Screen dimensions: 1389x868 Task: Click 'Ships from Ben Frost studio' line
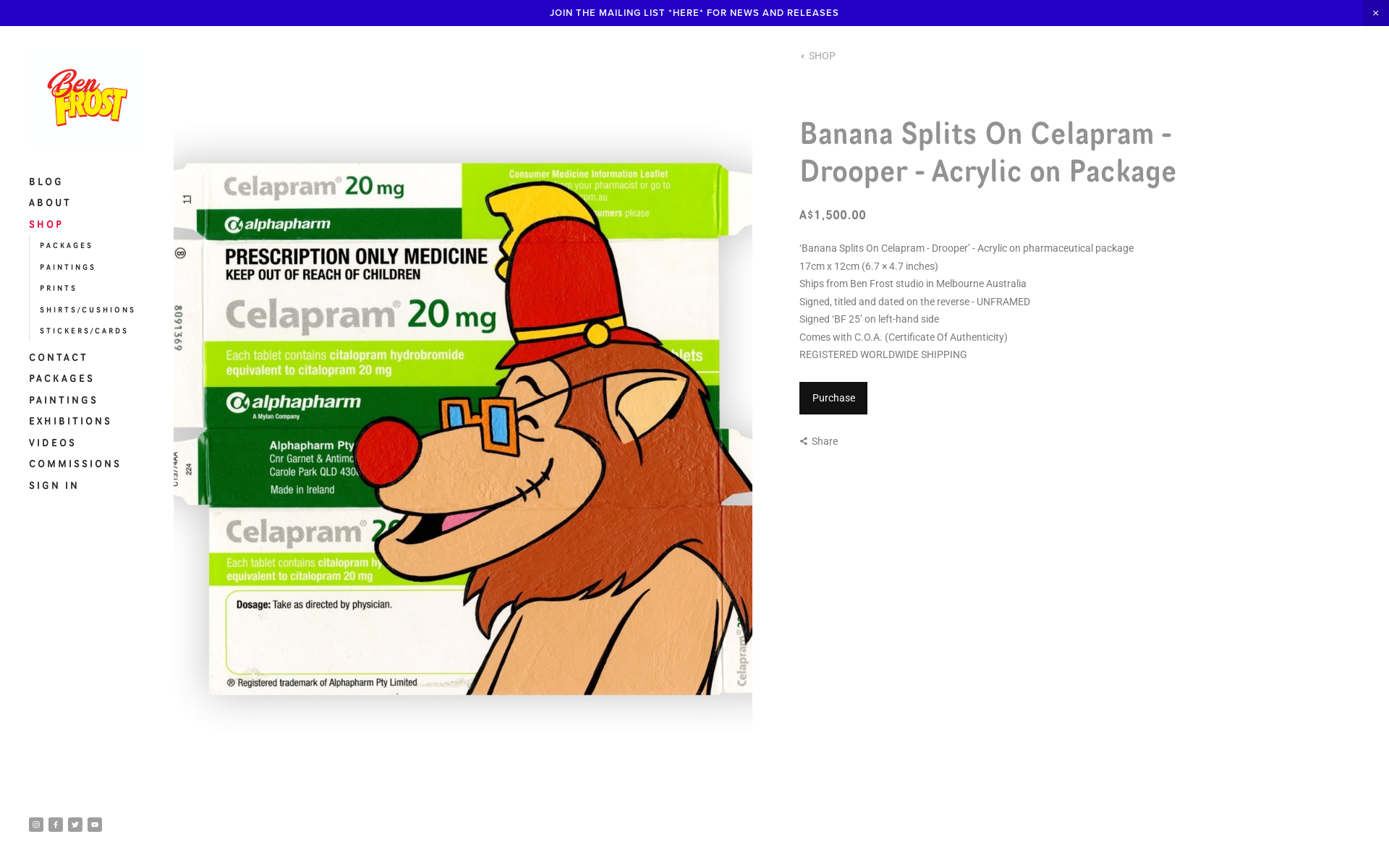coord(912,284)
